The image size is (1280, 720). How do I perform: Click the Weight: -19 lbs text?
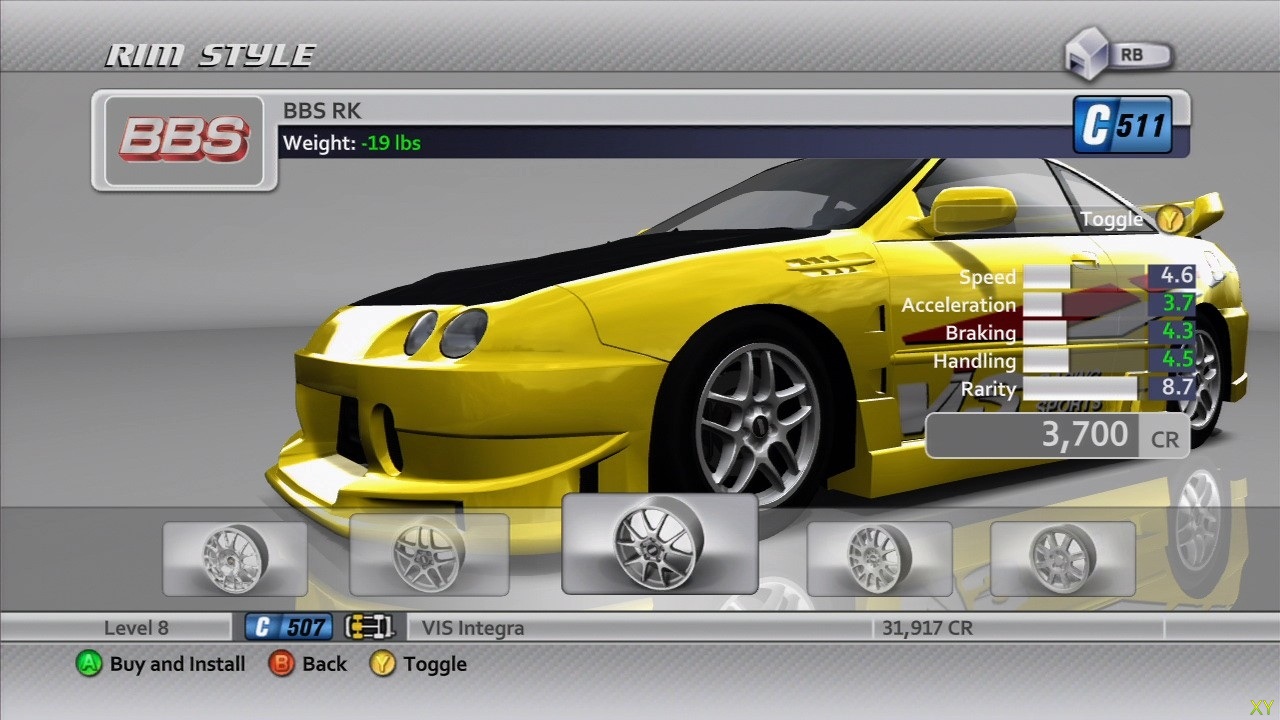[352, 143]
